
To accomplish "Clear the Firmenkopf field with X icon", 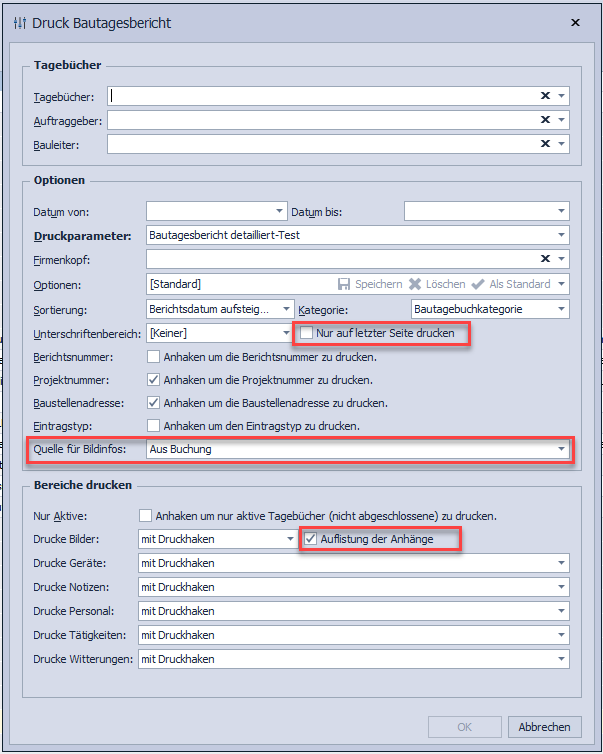I will (x=545, y=260).
